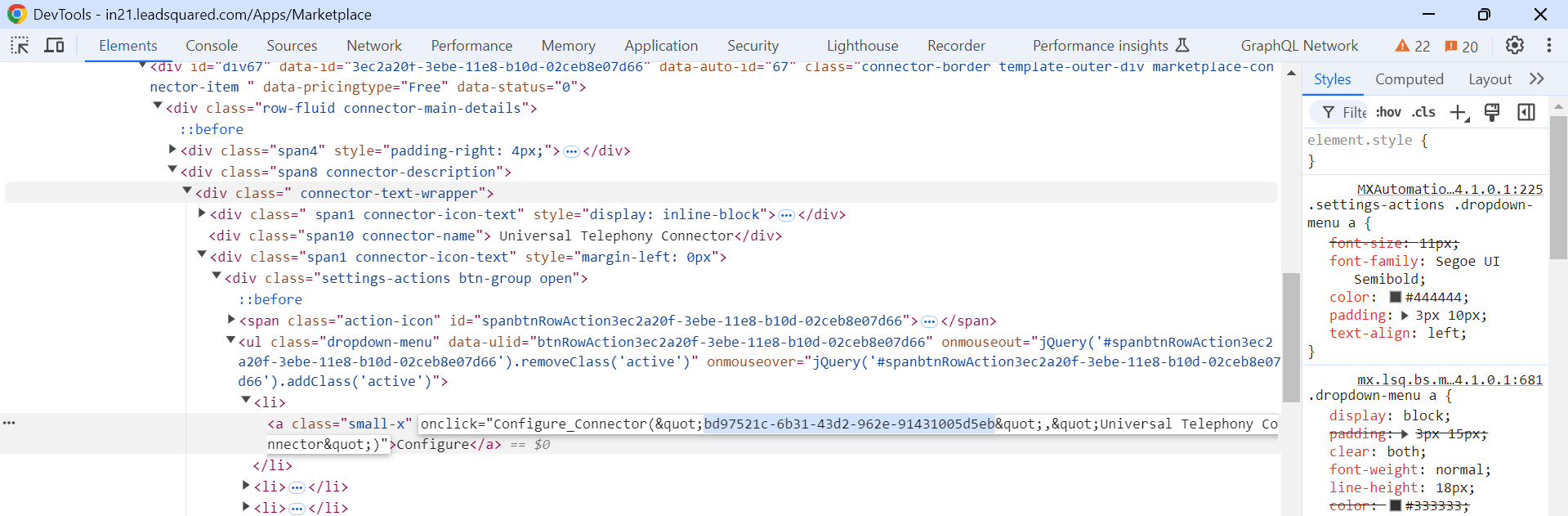
Task: Open the MXAutomatio…4.1.0.1:225 source link
Action: [x=1450, y=189]
